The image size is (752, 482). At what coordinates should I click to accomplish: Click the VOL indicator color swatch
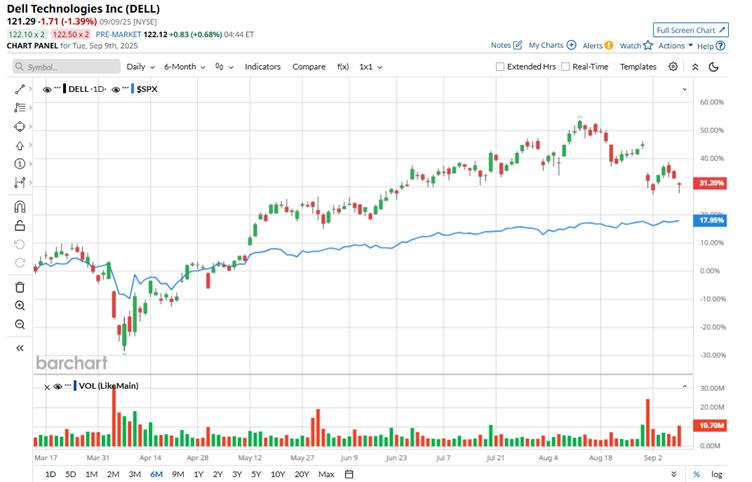[x=75, y=386]
